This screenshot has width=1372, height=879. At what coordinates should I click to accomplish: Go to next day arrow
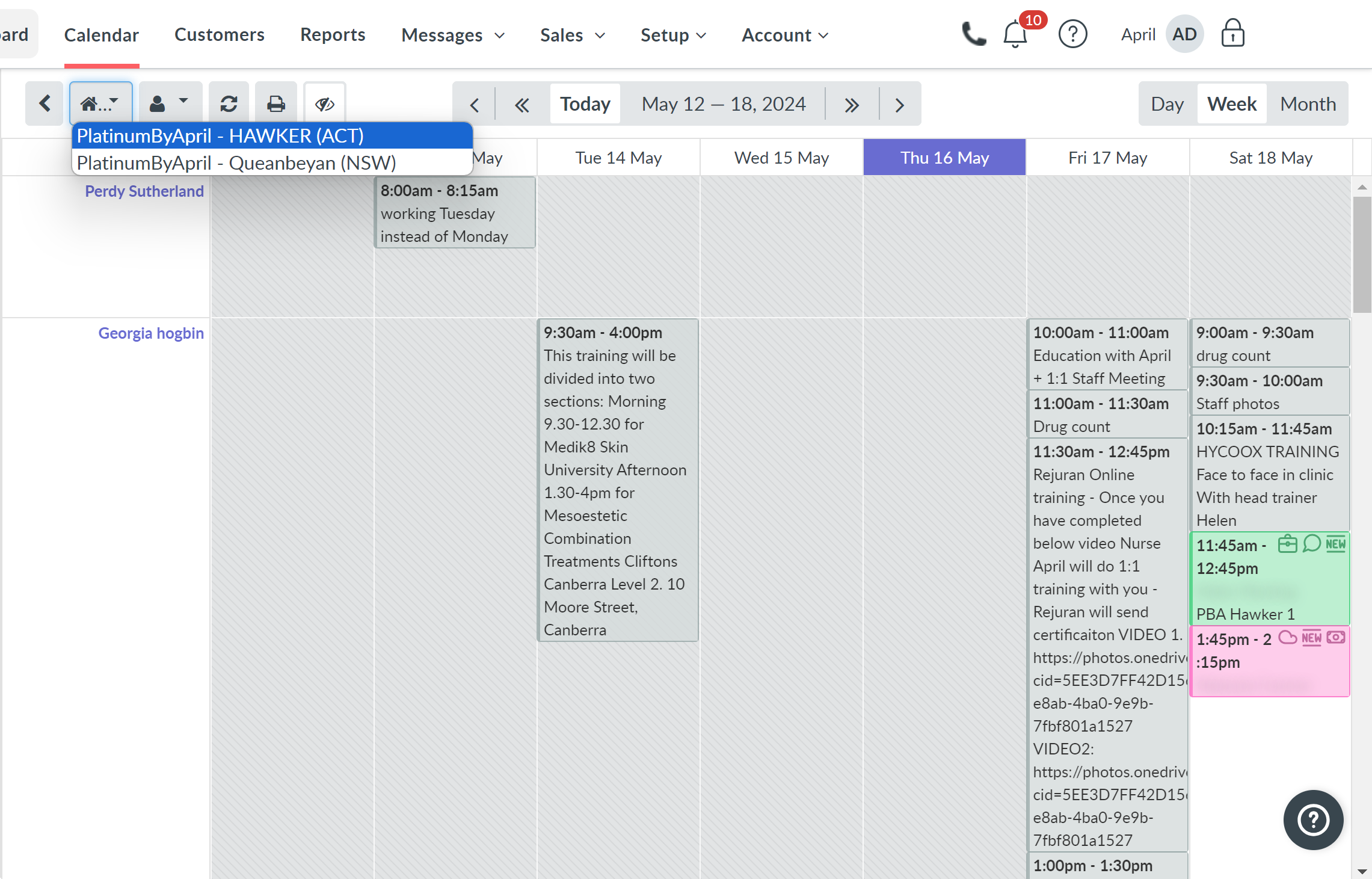click(x=899, y=105)
